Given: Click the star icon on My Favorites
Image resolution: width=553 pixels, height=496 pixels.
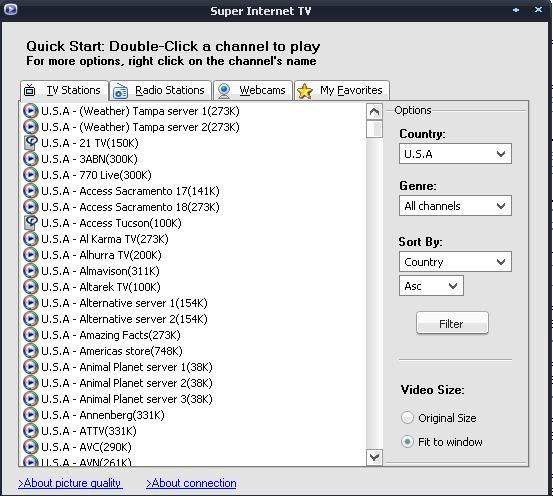Looking at the screenshot, I should click(x=305, y=91).
